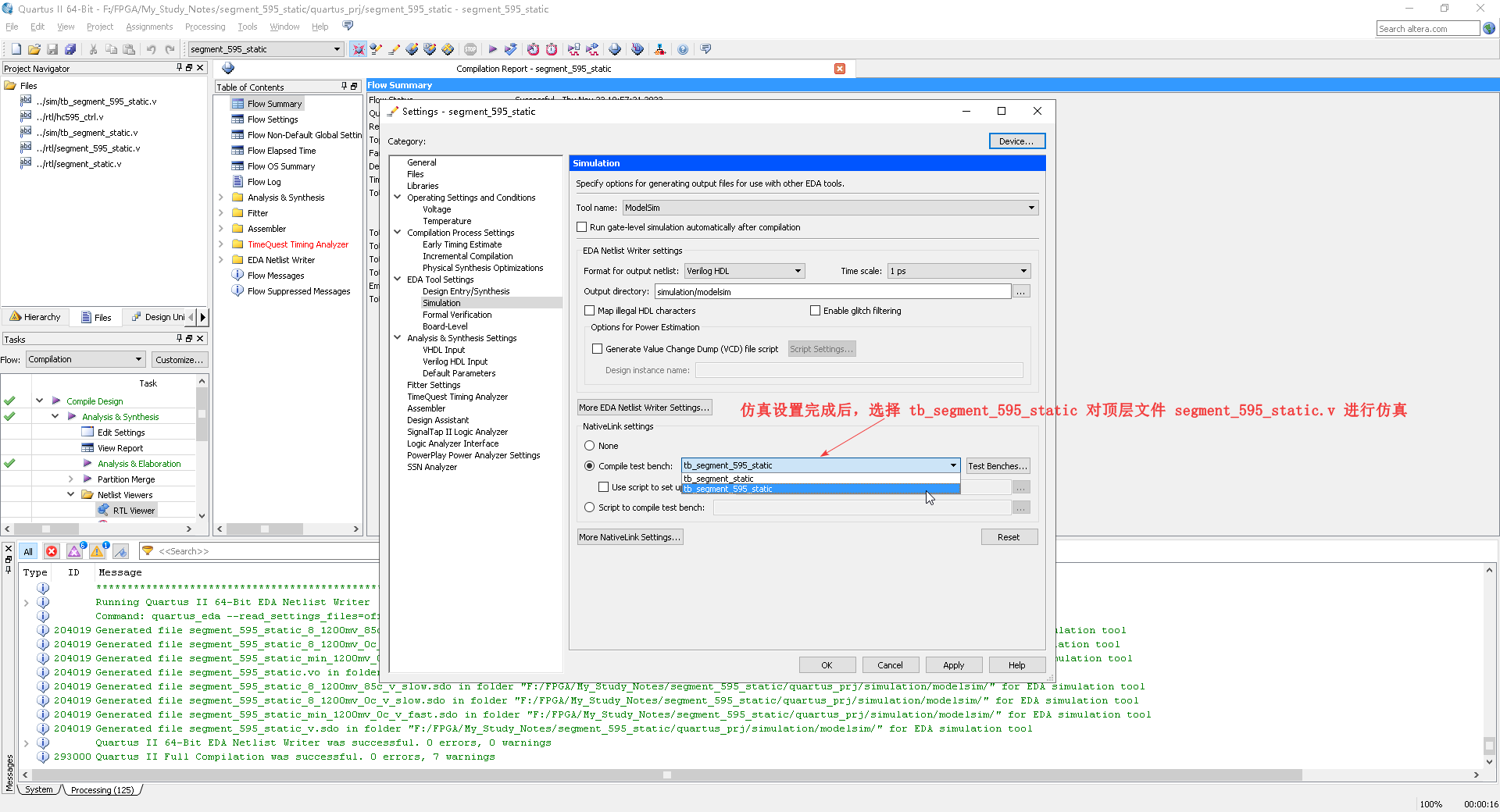
Task: Click More NativeLink Settings button
Action: 630,537
